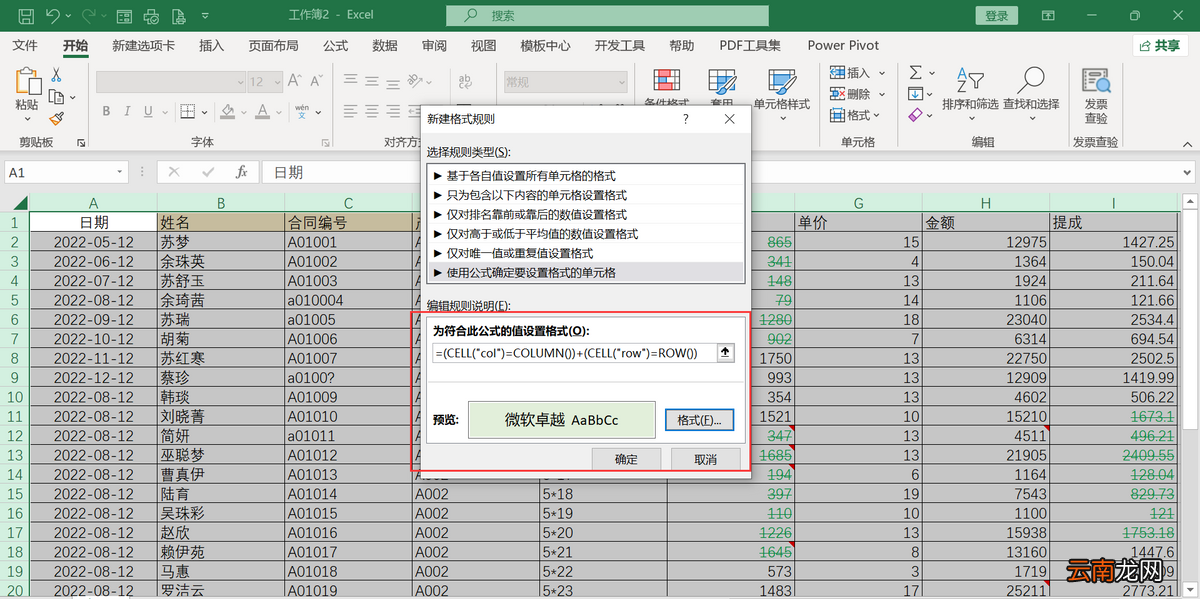Click the Insert Function fx icon

click(241, 172)
